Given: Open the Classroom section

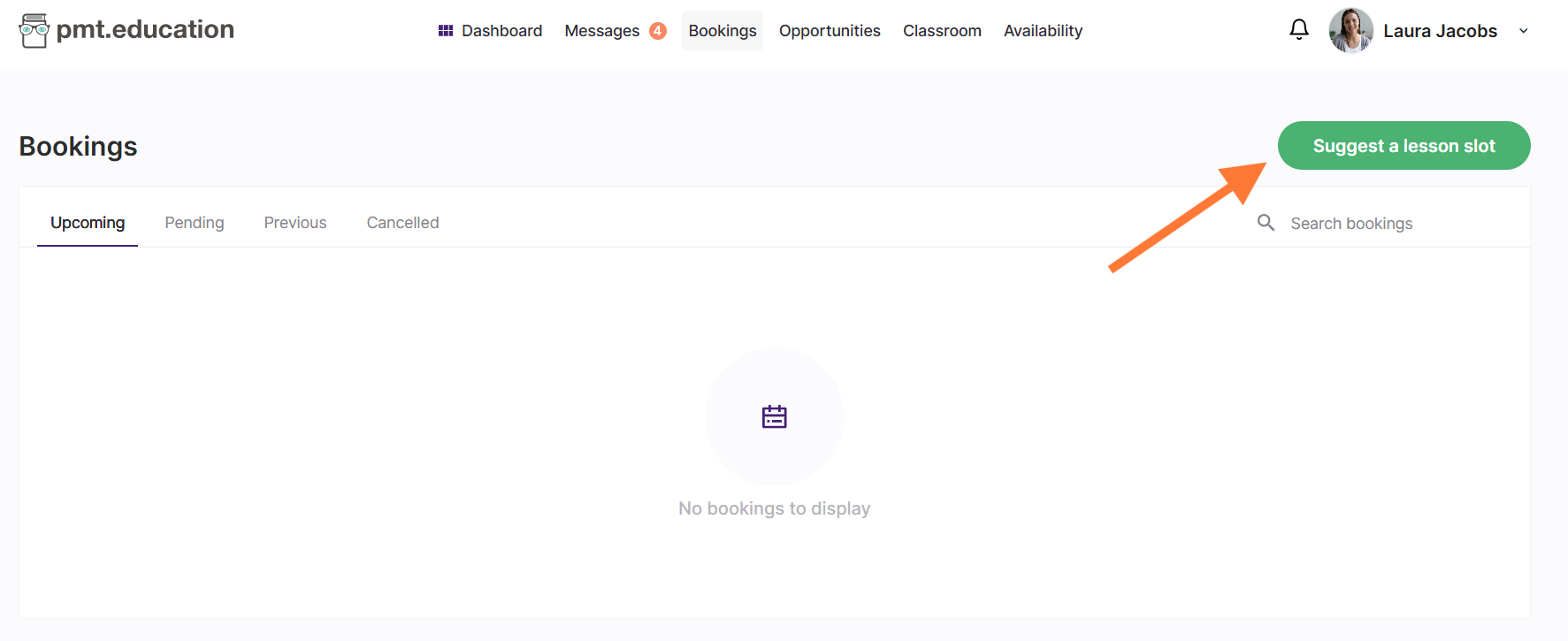Looking at the screenshot, I should pos(941,31).
